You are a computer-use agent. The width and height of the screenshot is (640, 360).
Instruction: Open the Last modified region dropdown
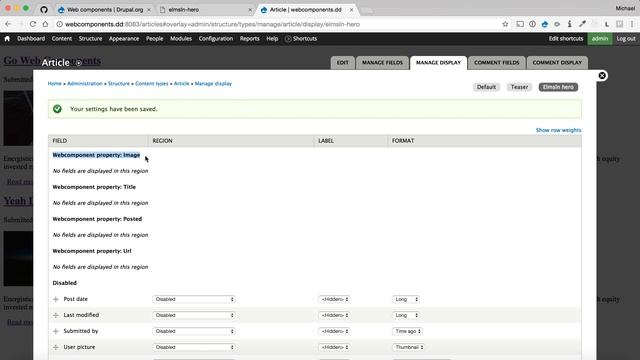click(x=194, y=315)
